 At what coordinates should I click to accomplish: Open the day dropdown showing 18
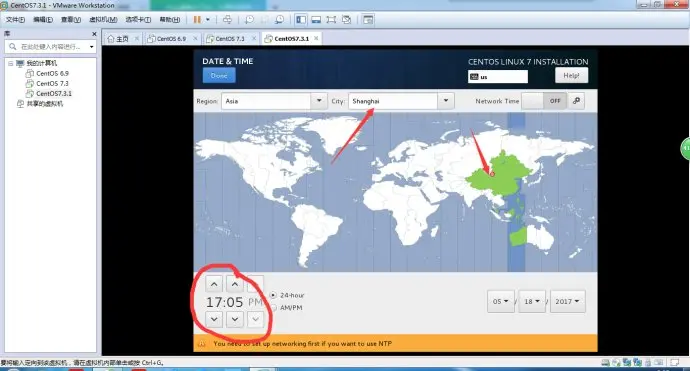coord(532,301)
